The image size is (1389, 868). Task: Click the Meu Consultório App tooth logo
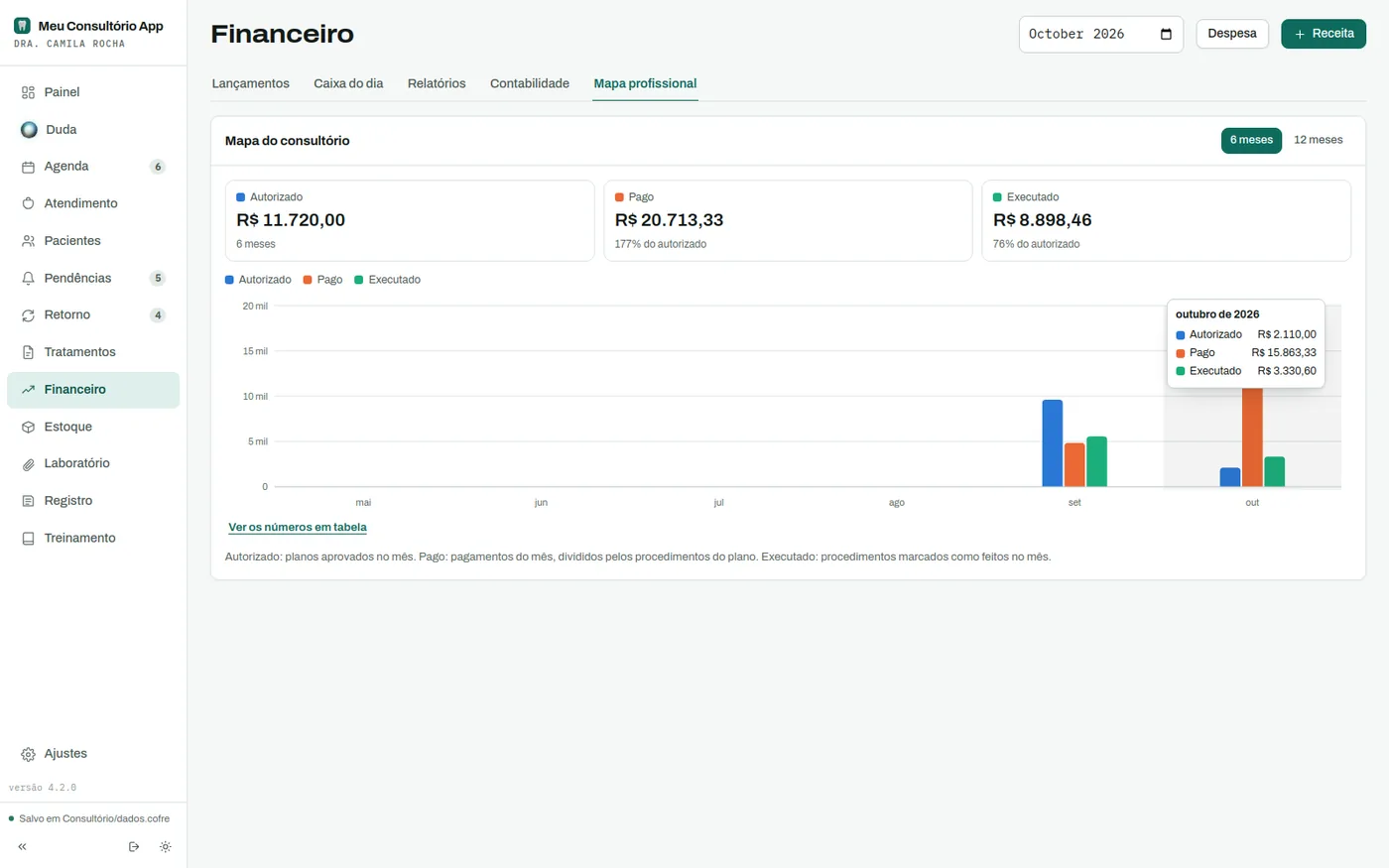pos(22,26)
